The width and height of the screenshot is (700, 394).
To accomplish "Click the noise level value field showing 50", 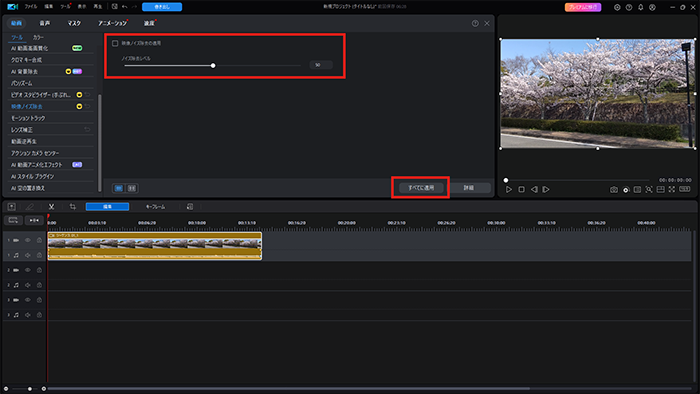I will point(321,65).
